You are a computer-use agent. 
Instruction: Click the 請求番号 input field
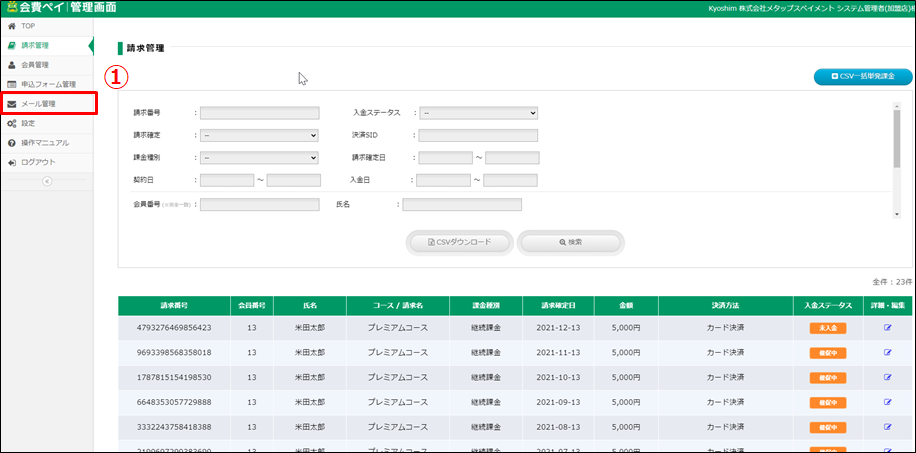(259, 113)
